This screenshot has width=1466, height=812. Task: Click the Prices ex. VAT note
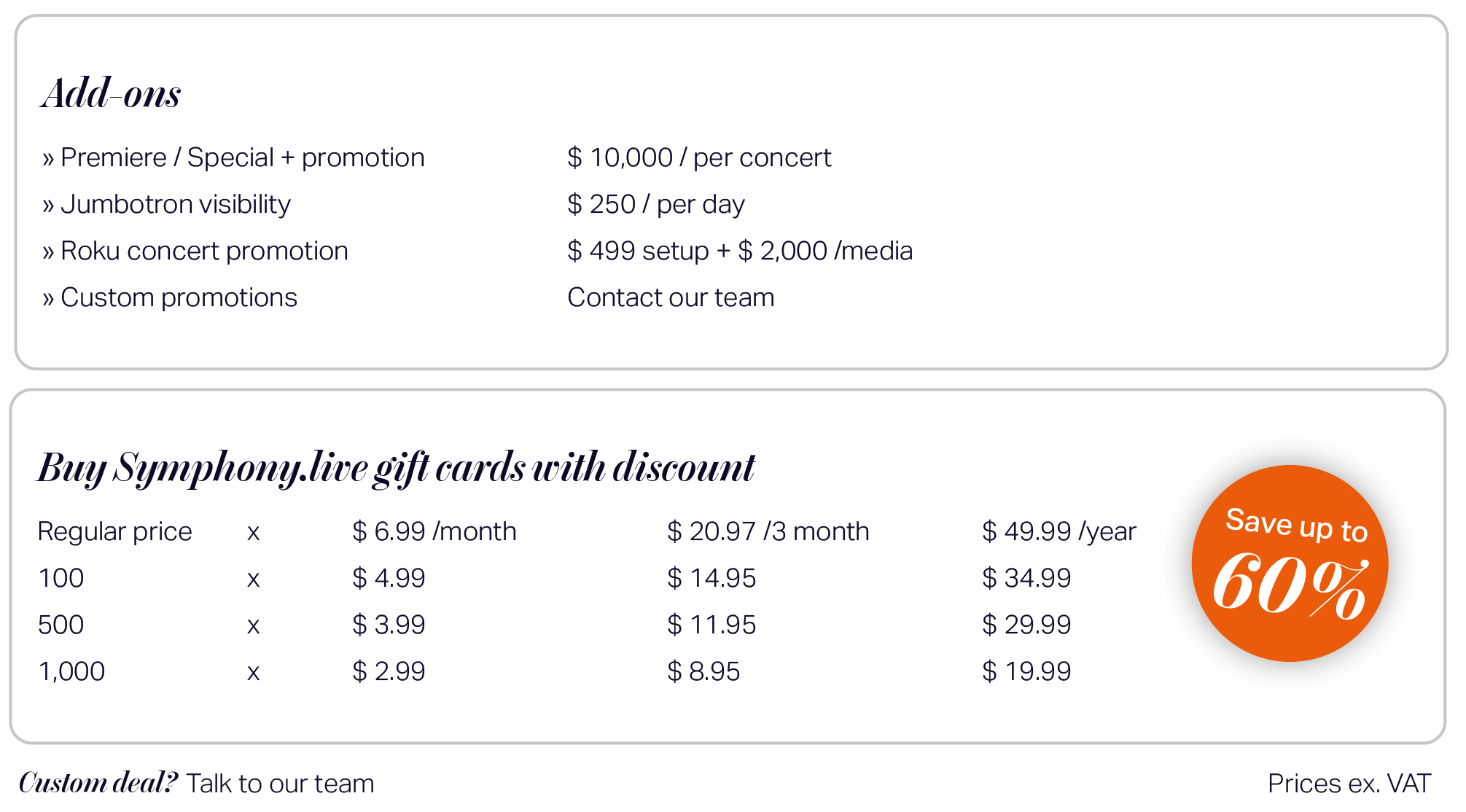[x=1349, y=784]
